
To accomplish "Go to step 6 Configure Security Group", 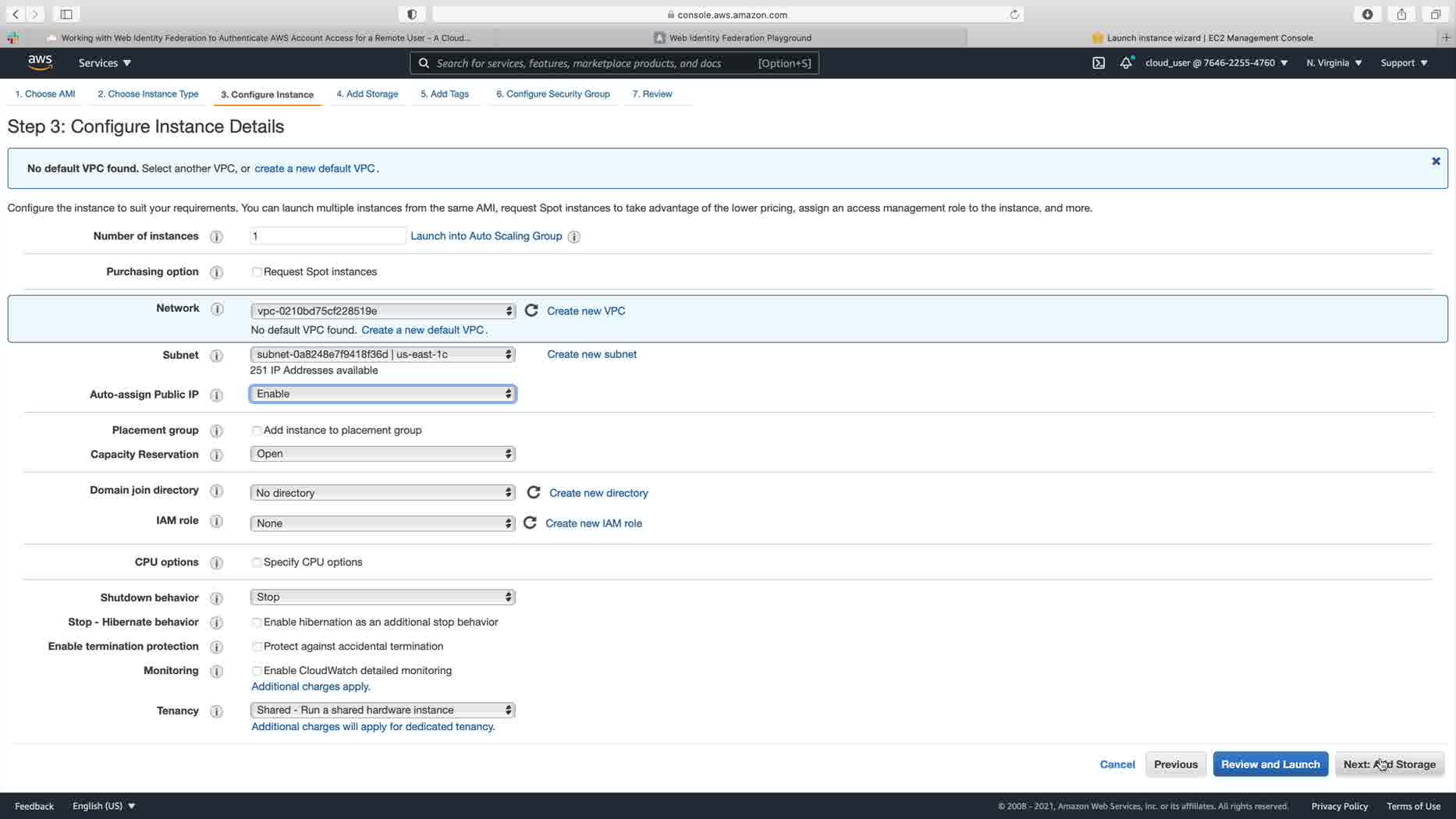I will 553,94.
